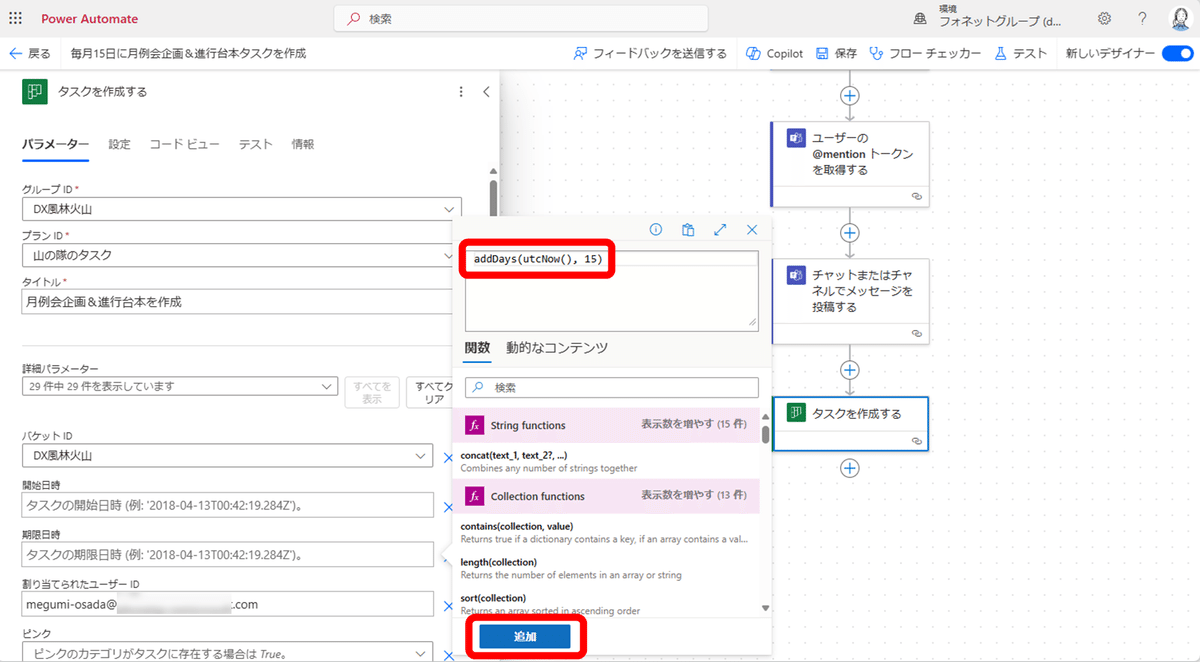Screen dimensions: 1200x662
Task: Add step above @mention card
Action: pyautogui.click(x=850, y=96)
